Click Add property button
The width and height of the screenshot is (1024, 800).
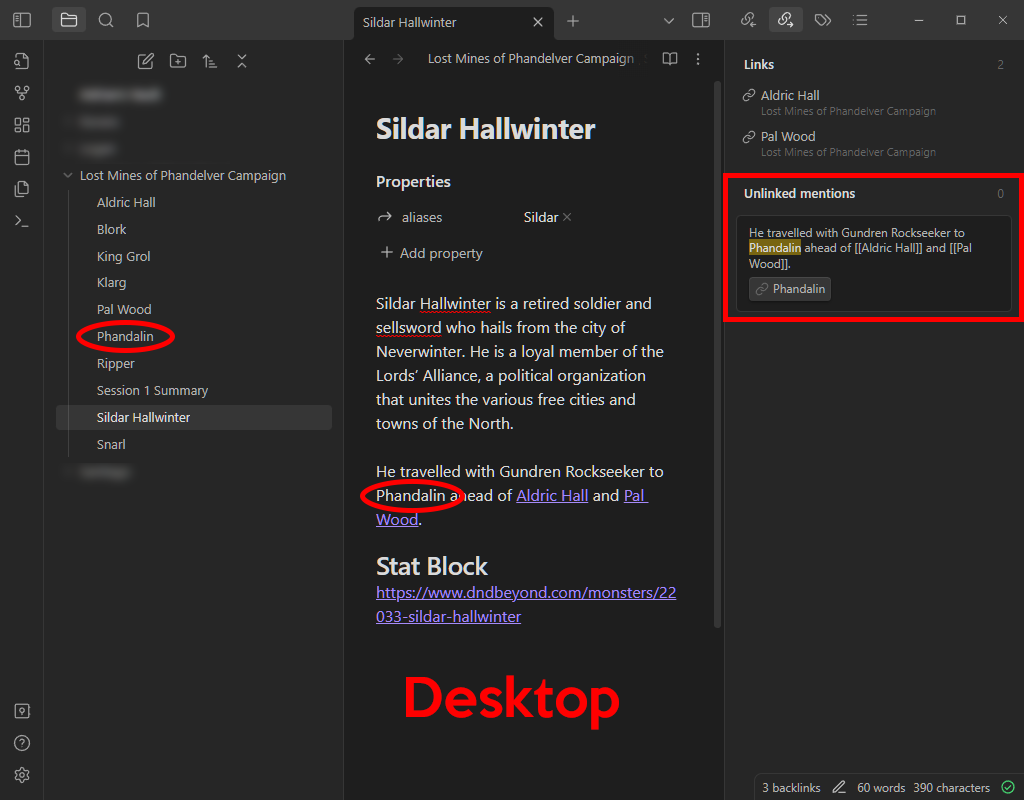[x=431, y=253]
